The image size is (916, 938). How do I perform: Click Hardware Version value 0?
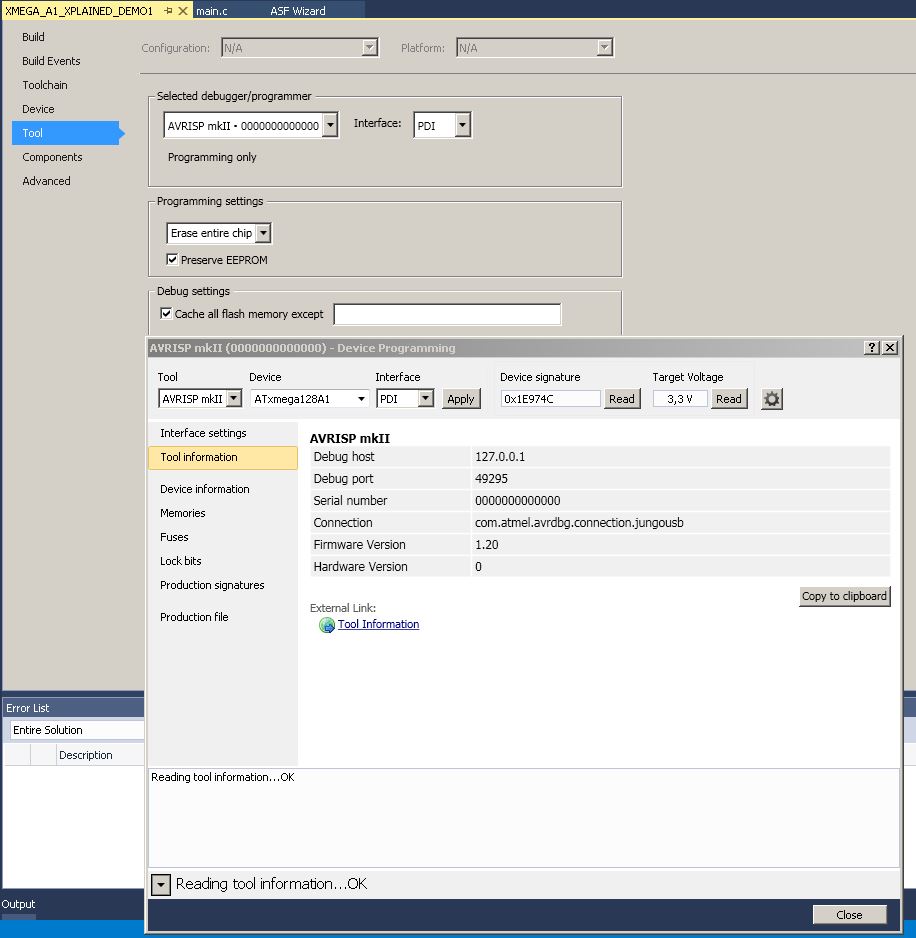[x=478, y=567]
